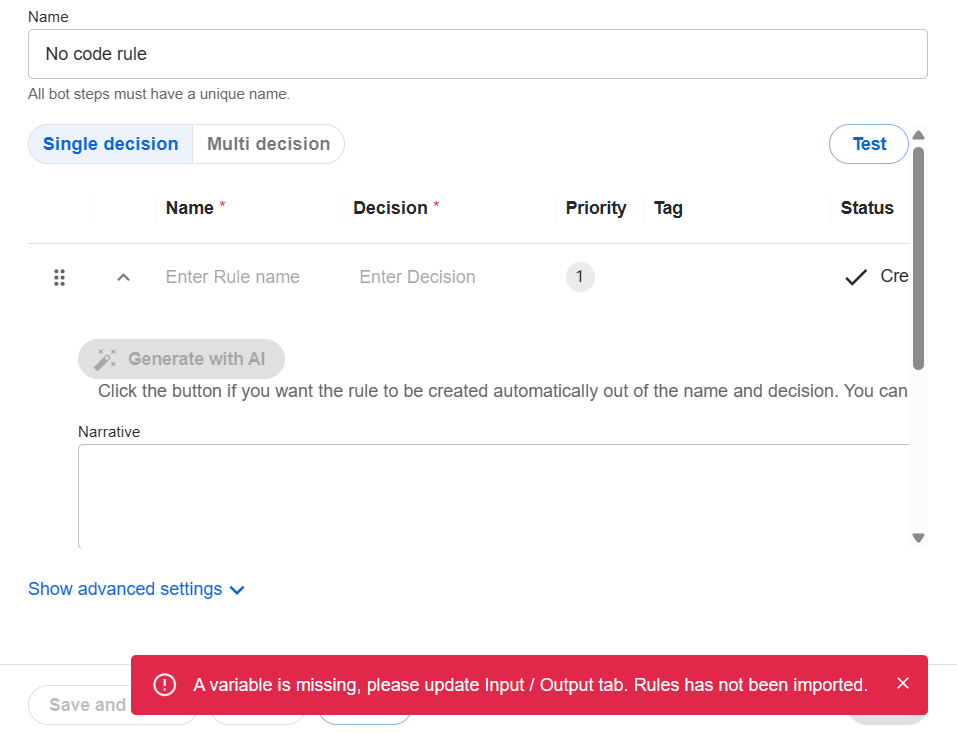Click the error message text about missing variable

(x=530, y=685)
